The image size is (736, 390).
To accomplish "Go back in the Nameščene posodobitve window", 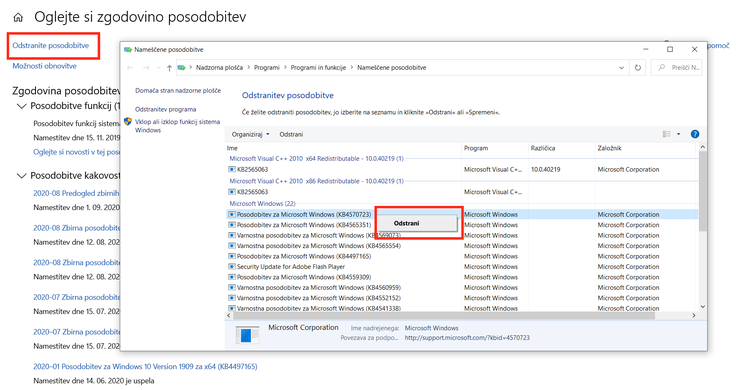I will (x=130, y=68).
